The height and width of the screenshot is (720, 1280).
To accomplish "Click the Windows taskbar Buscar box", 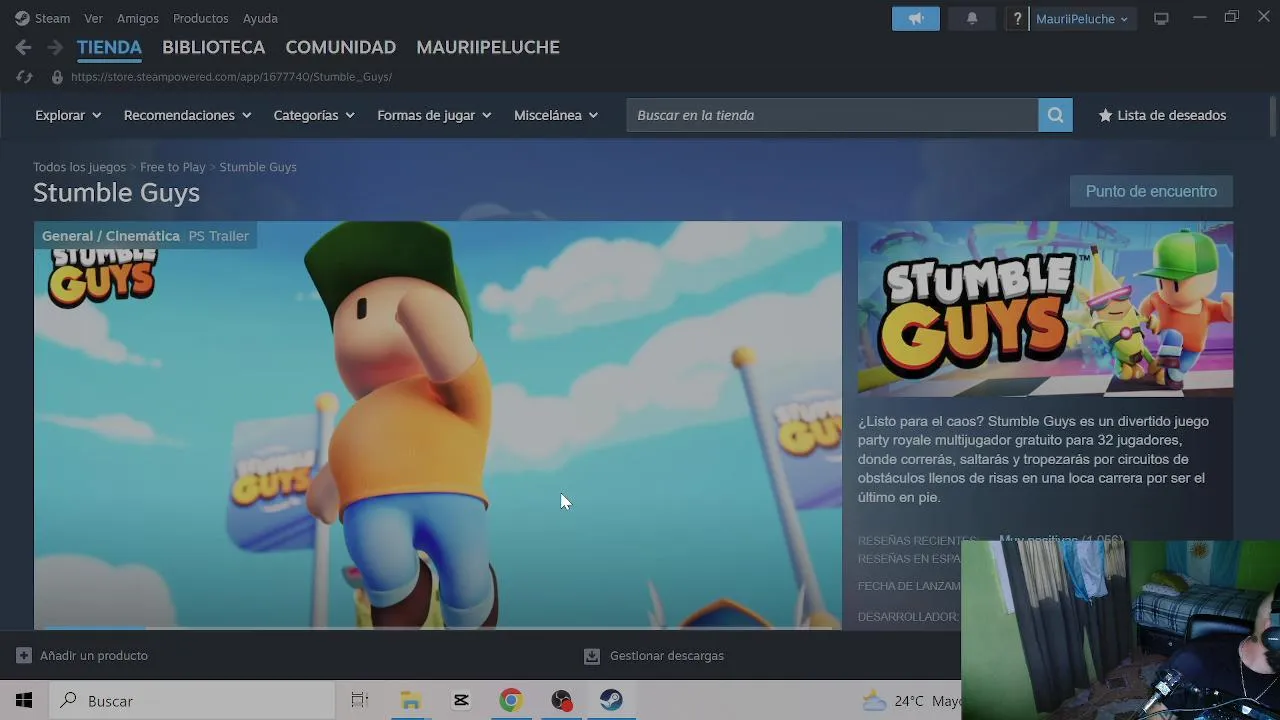I will point(191,701).
